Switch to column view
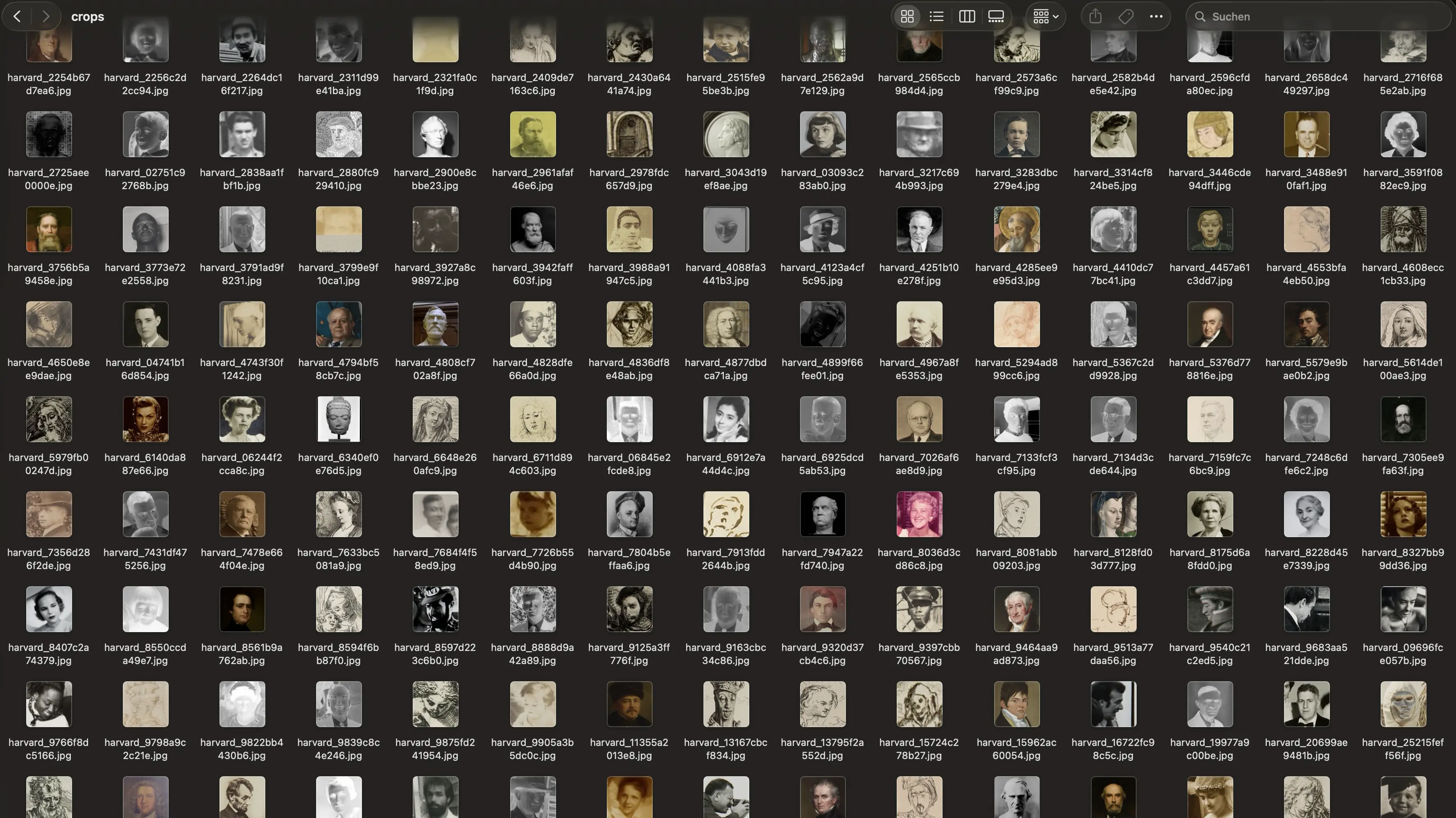The width and height of the screenshot is (1456, 818). [967, 16]
